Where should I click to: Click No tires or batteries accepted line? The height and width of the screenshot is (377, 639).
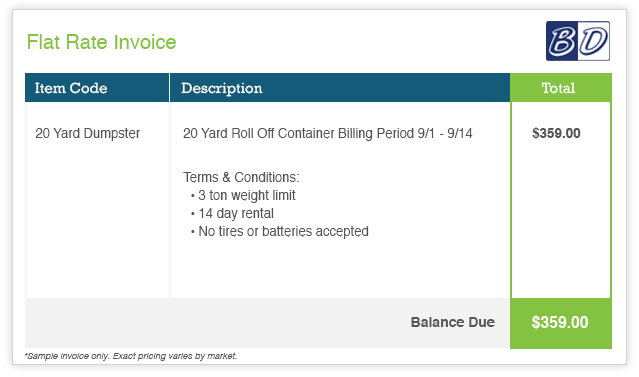(x=280, y=231)
